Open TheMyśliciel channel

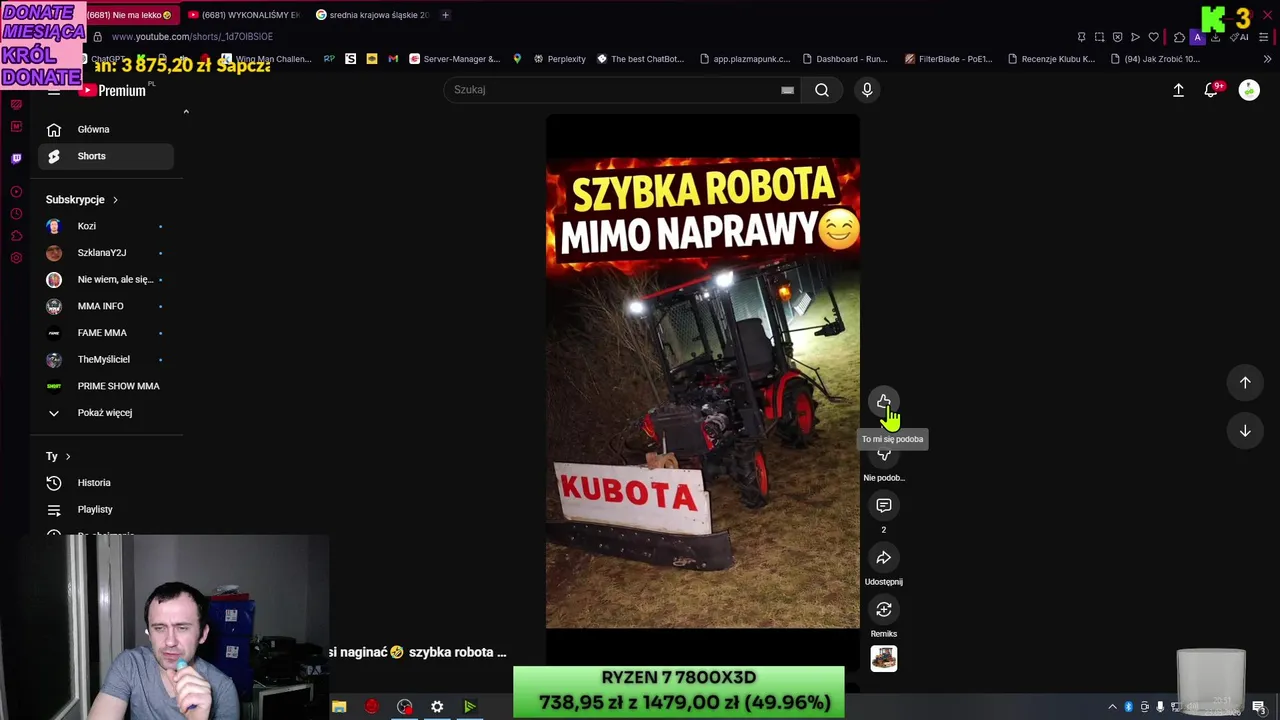[x=106, y=359]
